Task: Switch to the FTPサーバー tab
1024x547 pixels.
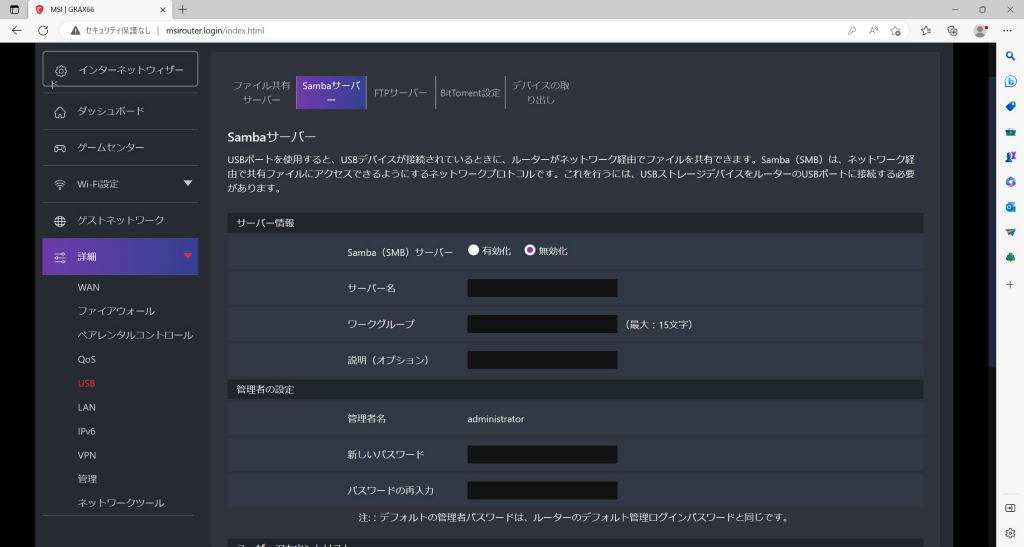Action: point(400,93)
